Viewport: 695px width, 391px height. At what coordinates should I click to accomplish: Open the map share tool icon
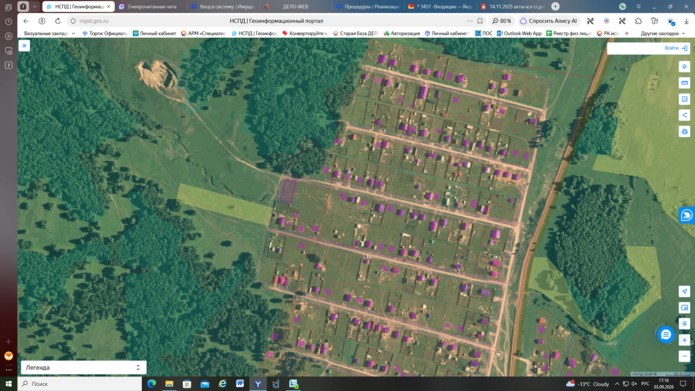pos(684,115)
